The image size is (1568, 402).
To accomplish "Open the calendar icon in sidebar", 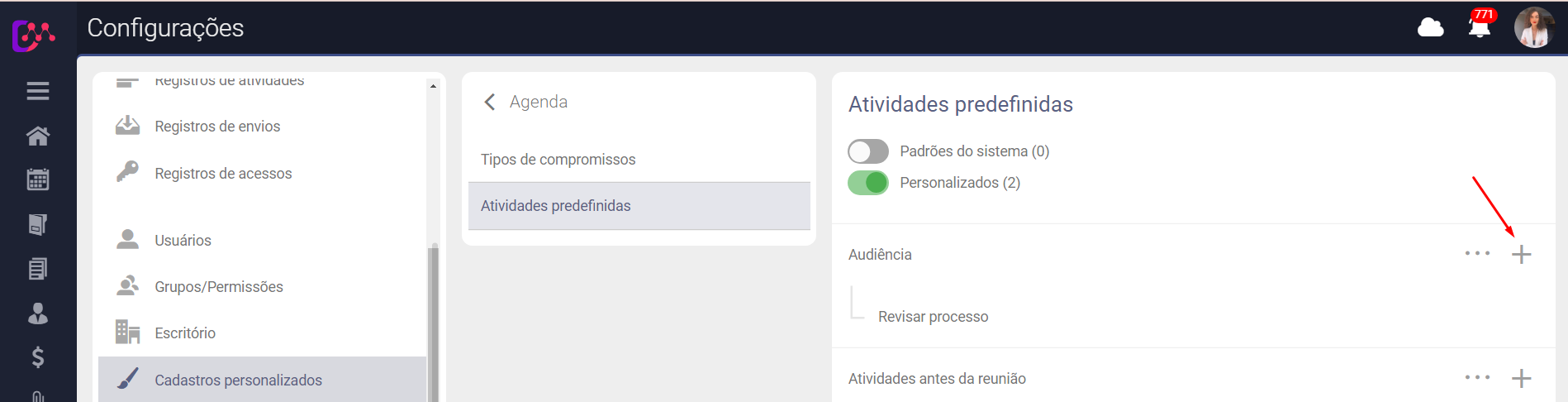I will click(x=38, y=179).
